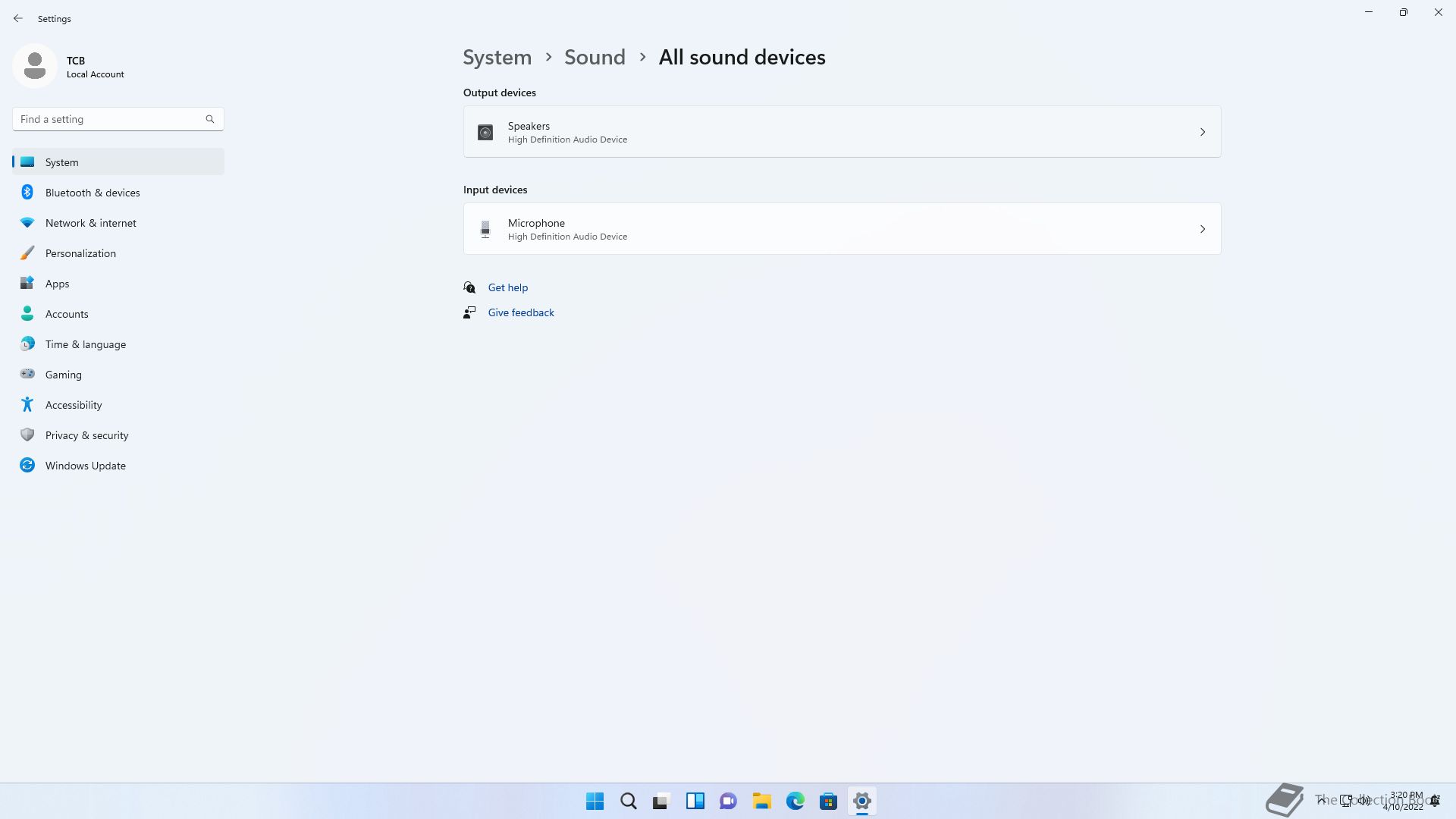Screen dimensions: 1456x819
Task: Click the Output devices heading
Action: (x=500, y=93)
